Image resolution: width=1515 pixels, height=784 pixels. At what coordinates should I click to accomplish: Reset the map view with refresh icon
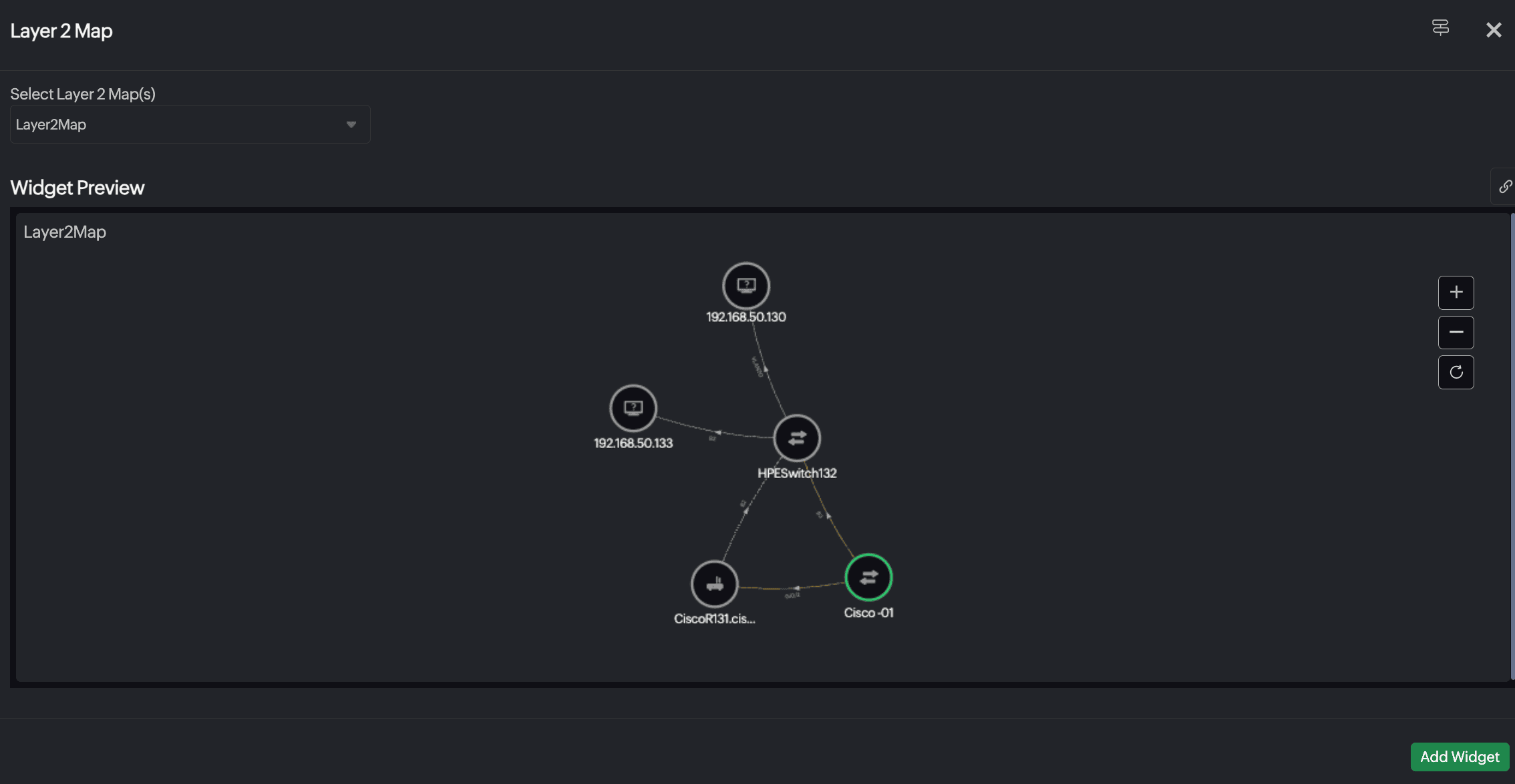tap(1456, 373)
